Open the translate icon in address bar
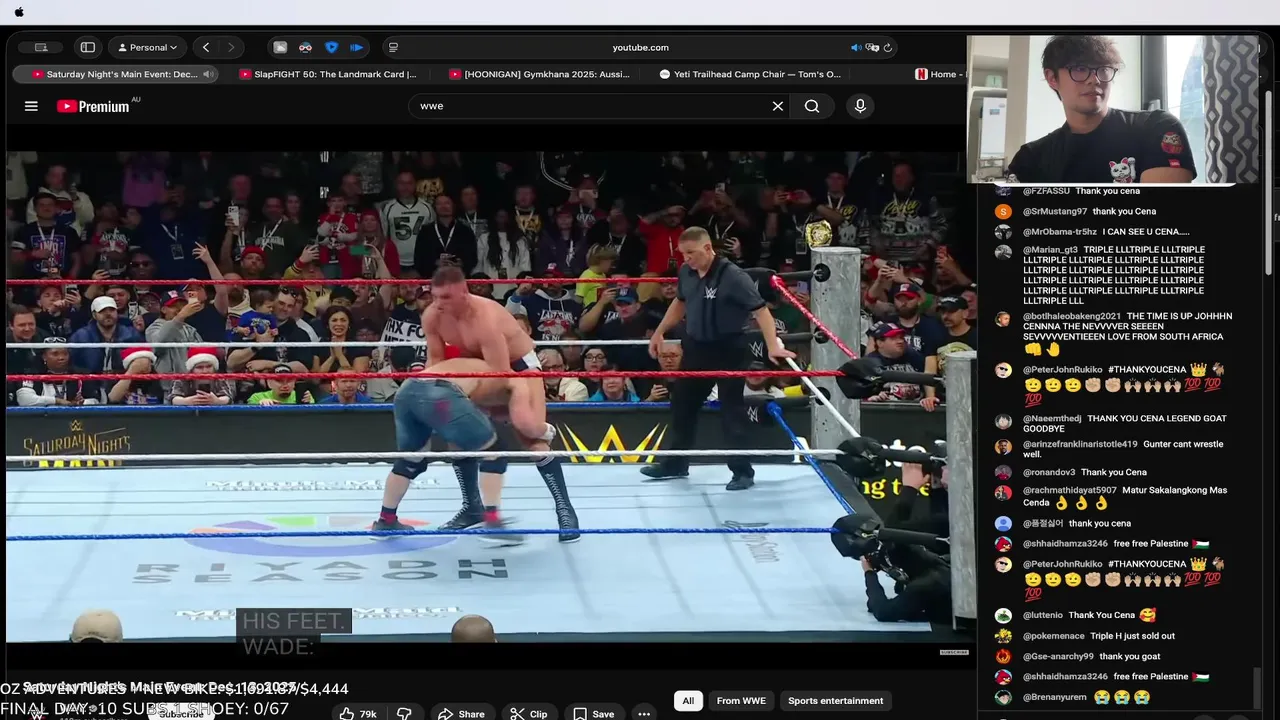Screen dimensions: 1280x720 tap(872, 47)
